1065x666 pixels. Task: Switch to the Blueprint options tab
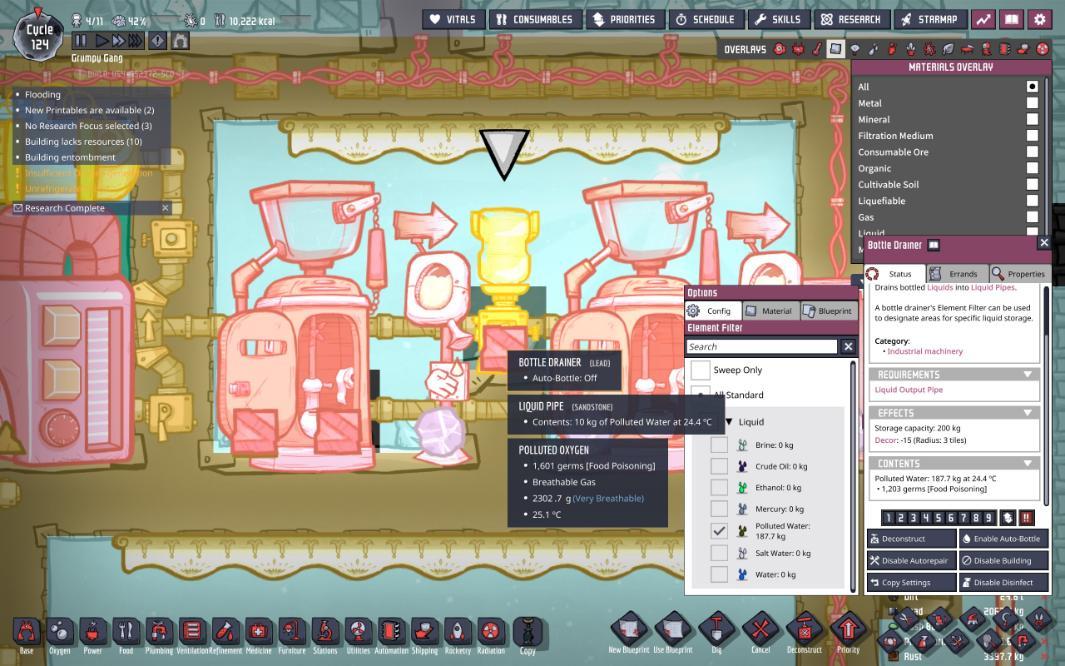pos(829,311)
